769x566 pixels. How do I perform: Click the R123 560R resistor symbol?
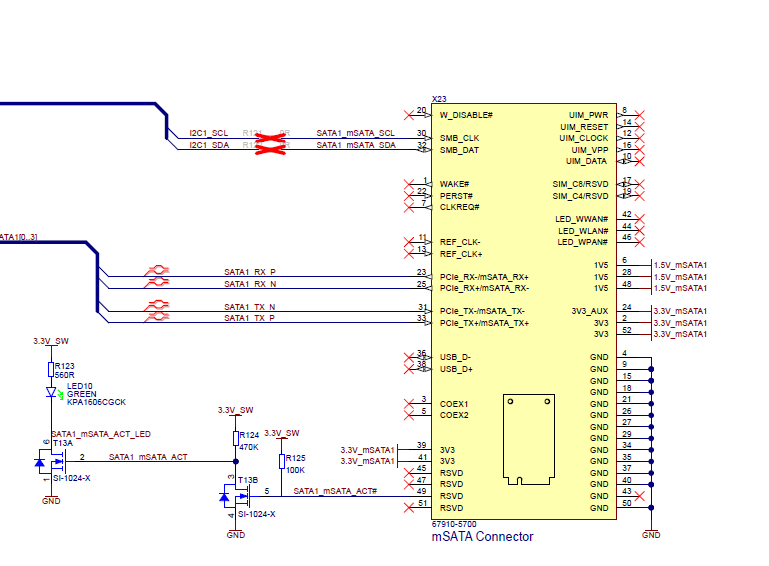tap(52, 370)
